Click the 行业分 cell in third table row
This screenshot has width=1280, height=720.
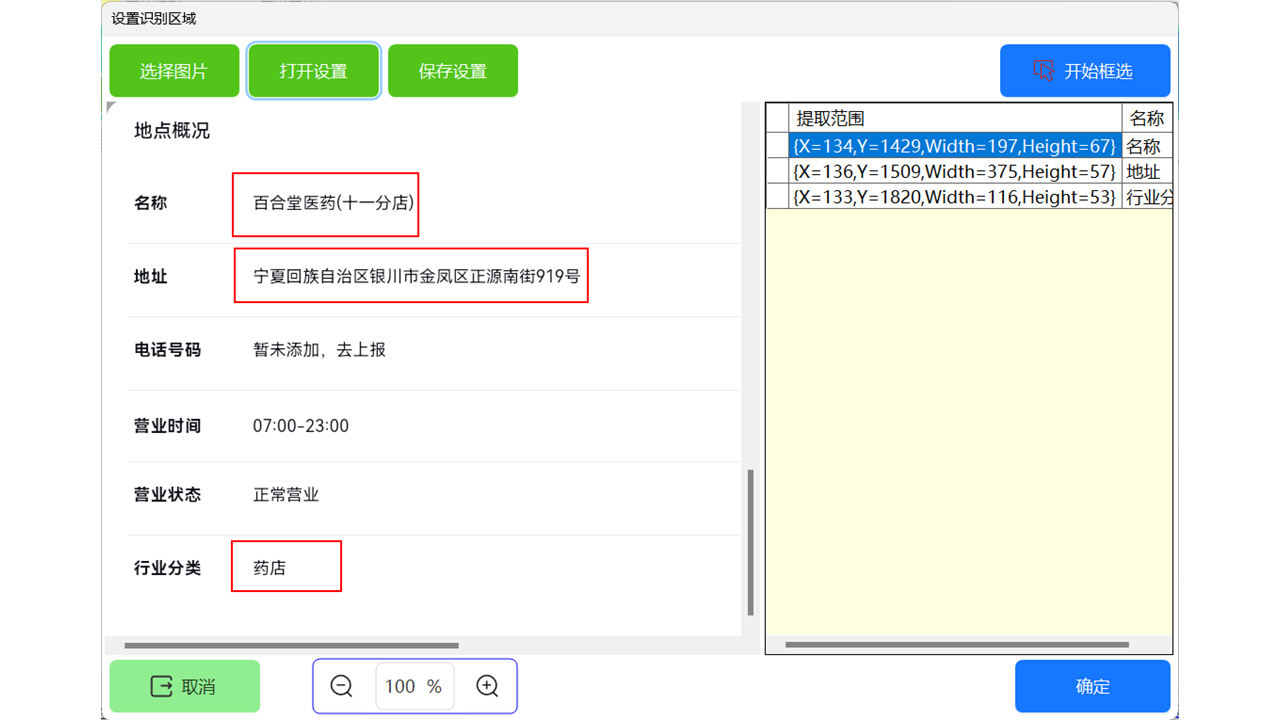click(1147, 198)
